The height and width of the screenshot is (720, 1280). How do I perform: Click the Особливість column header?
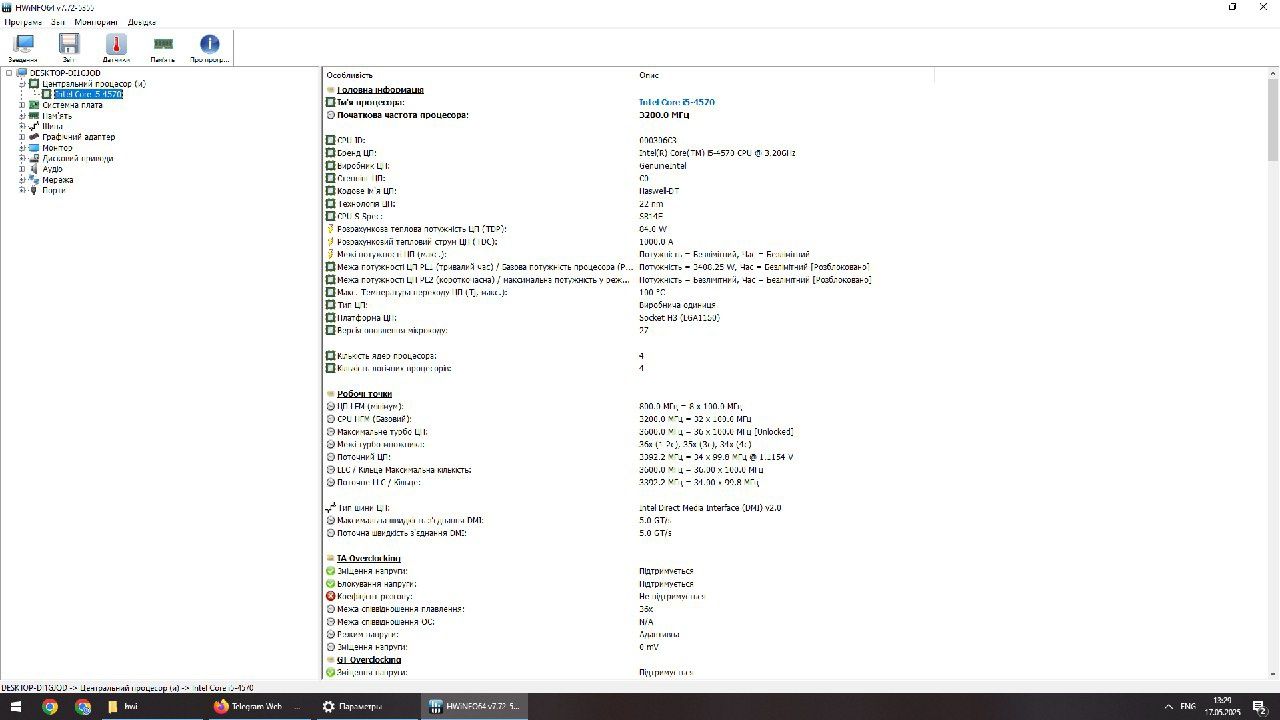click(349, 75)
